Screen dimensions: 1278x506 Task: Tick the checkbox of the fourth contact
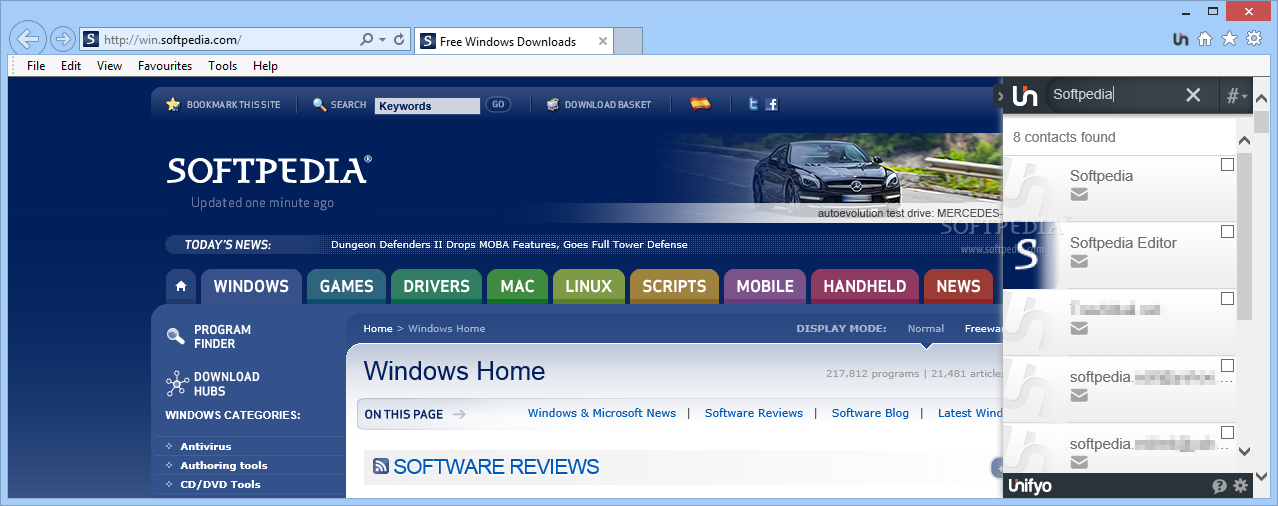1227,366
